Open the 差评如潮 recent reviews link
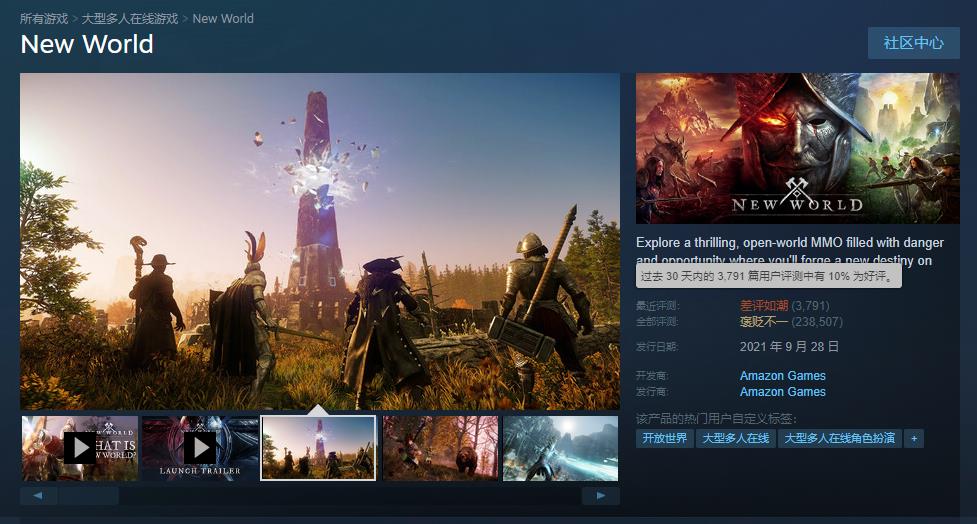 click(764, 306)
